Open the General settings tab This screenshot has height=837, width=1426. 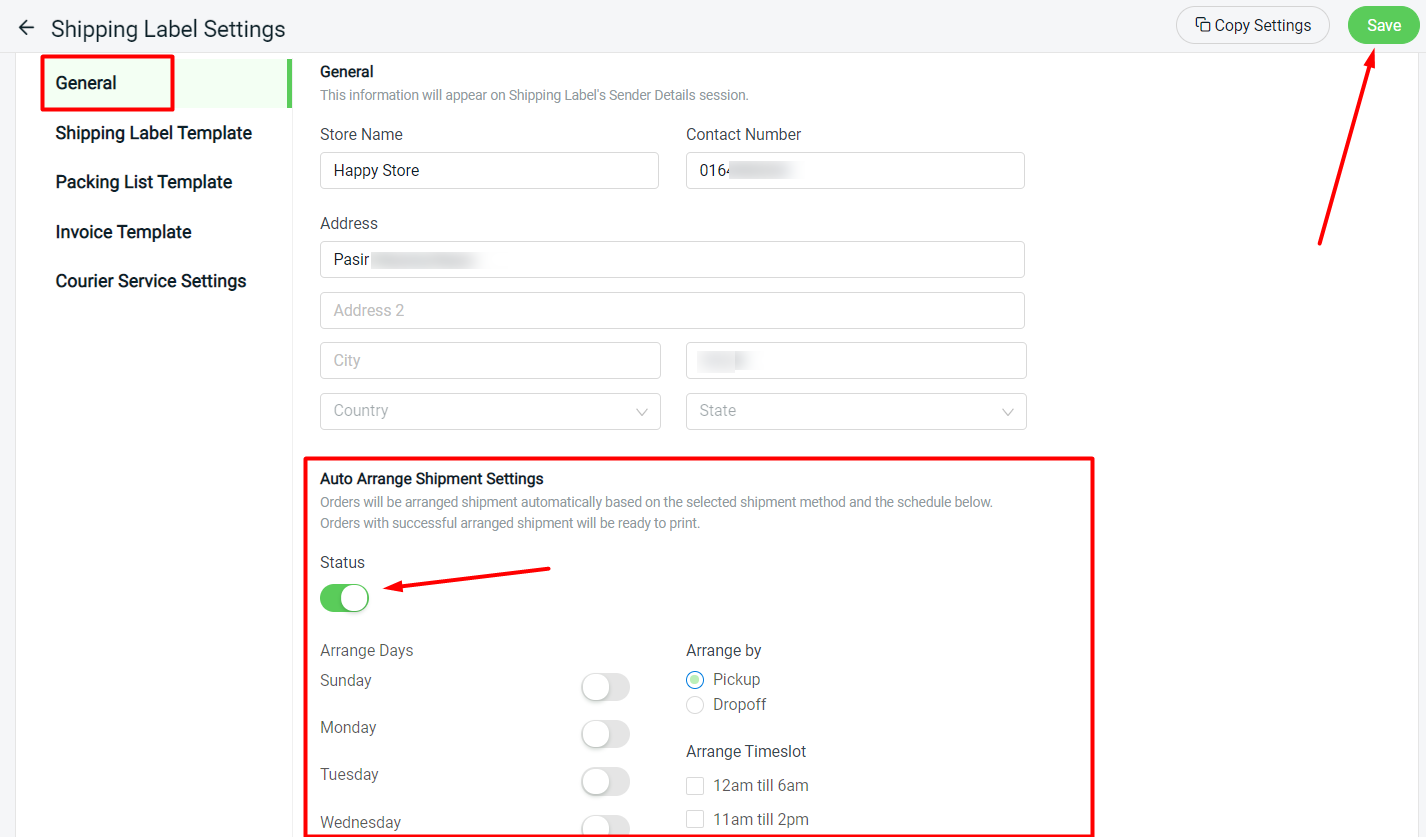87,83
